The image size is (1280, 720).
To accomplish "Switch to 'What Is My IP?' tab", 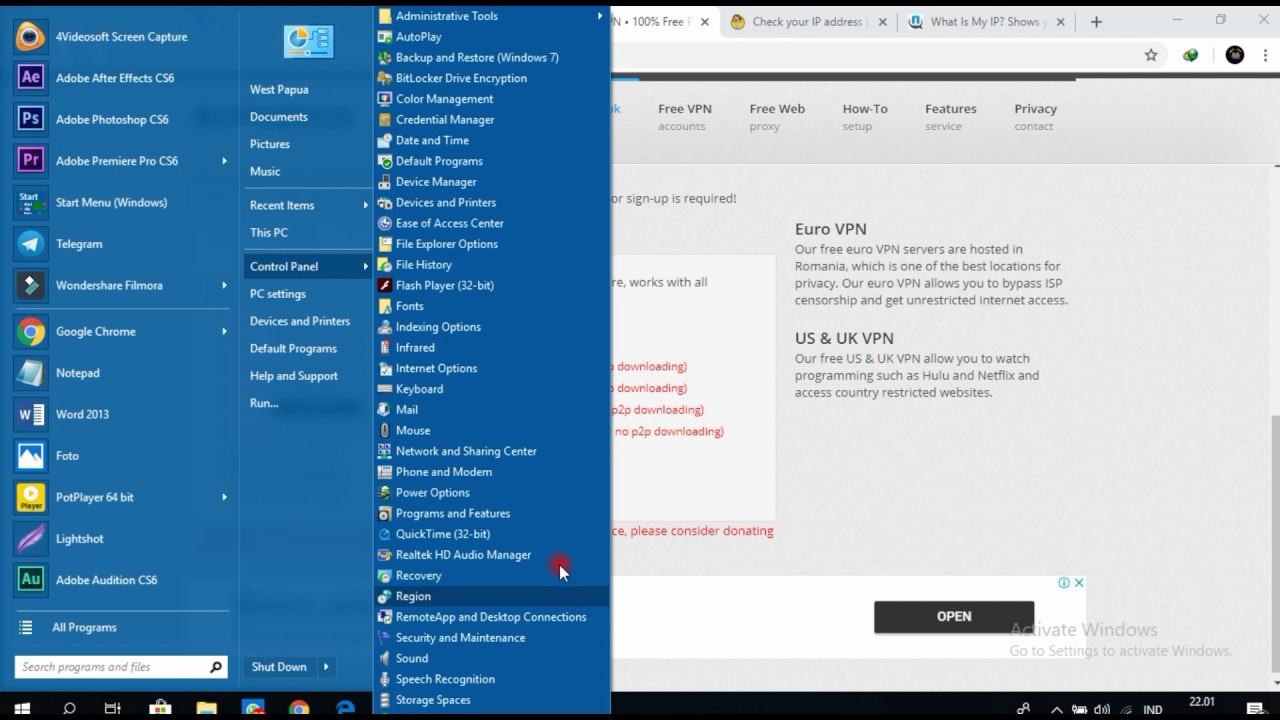I will pos(985,22).
